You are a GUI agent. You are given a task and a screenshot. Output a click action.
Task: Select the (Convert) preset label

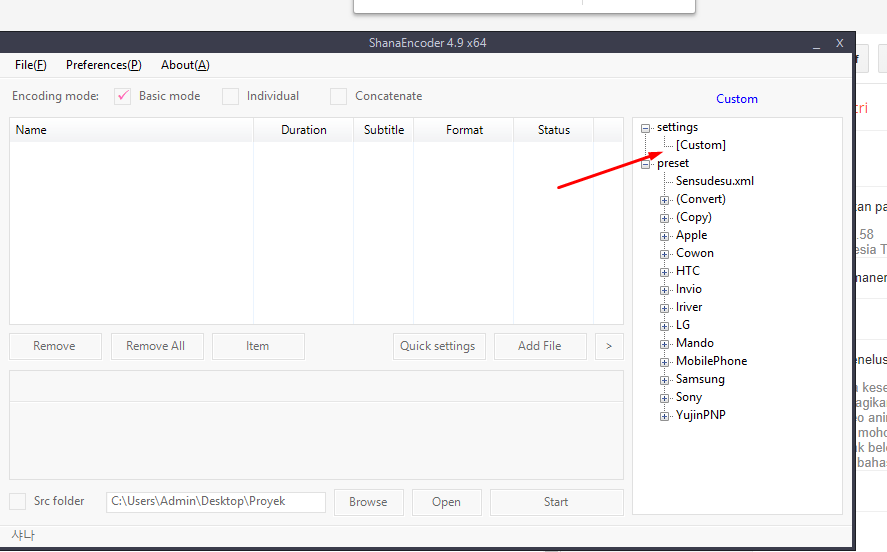tap(700, 199)
